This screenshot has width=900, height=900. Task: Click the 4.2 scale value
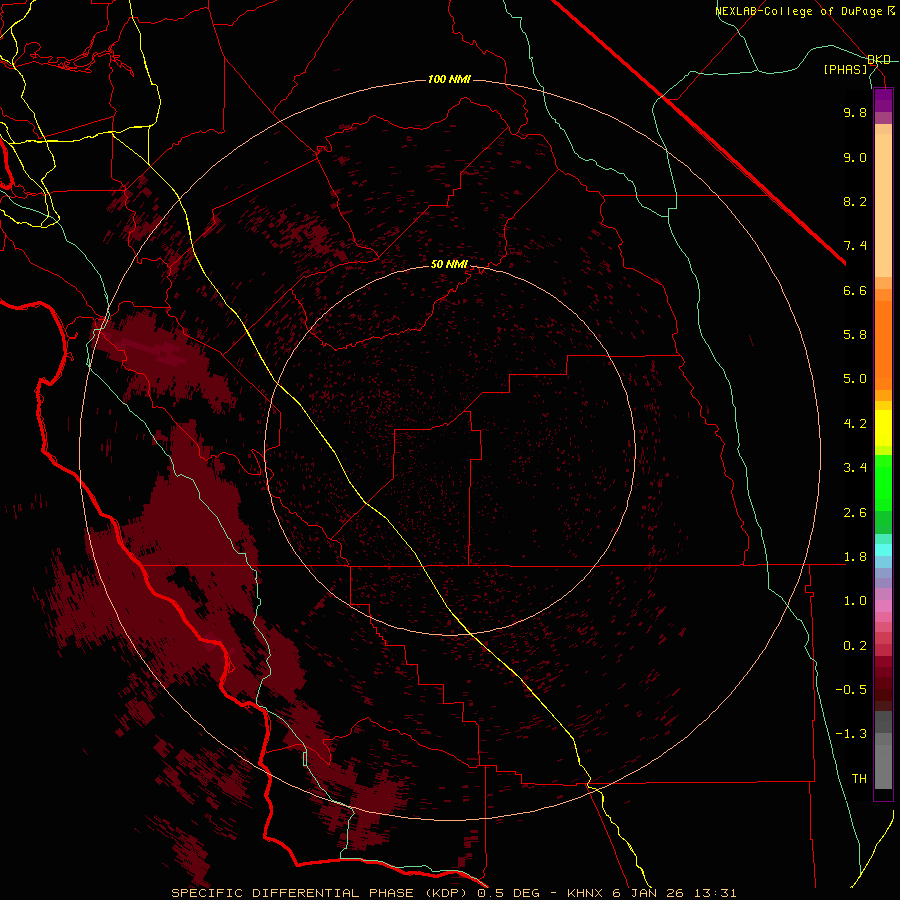tap(855, 424)
